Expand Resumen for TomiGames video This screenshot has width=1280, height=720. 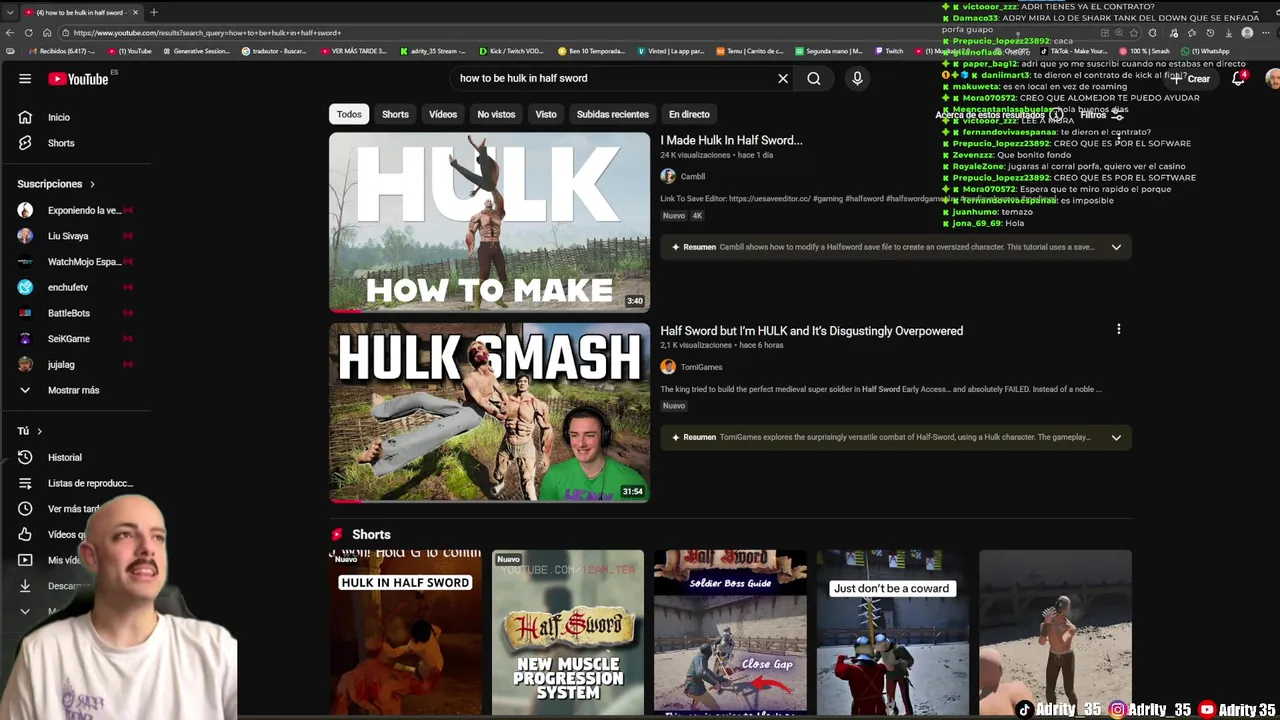click(1116, 437)
